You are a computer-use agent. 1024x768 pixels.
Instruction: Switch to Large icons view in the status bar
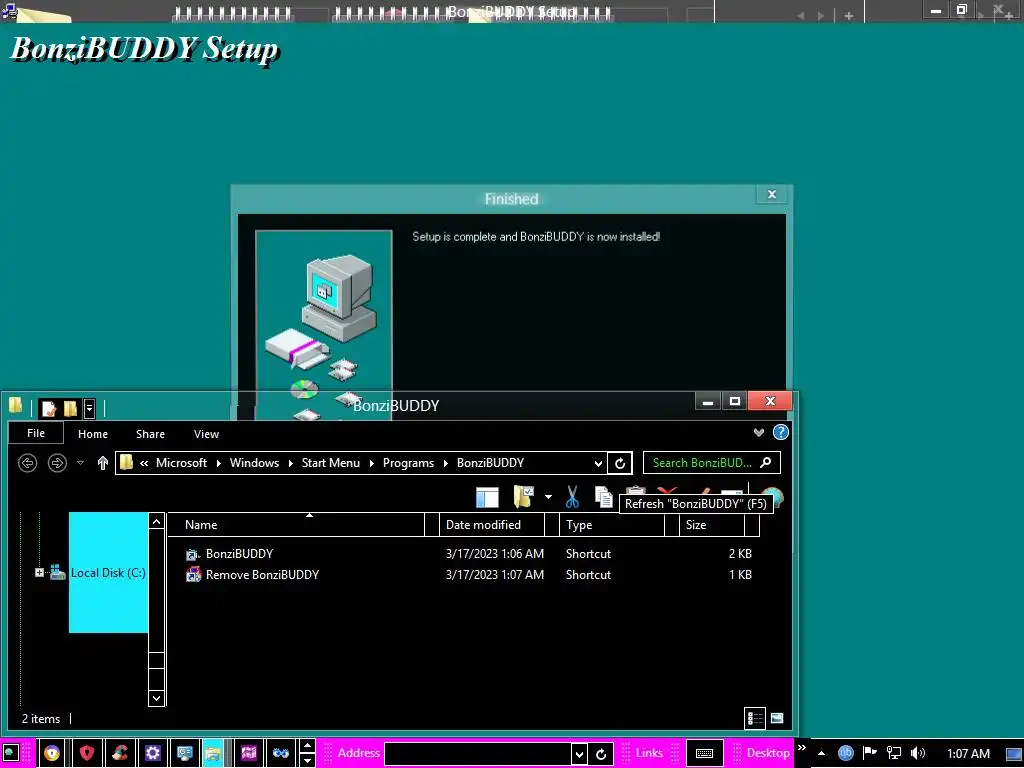pyautogui.click(x=777, y=718)
